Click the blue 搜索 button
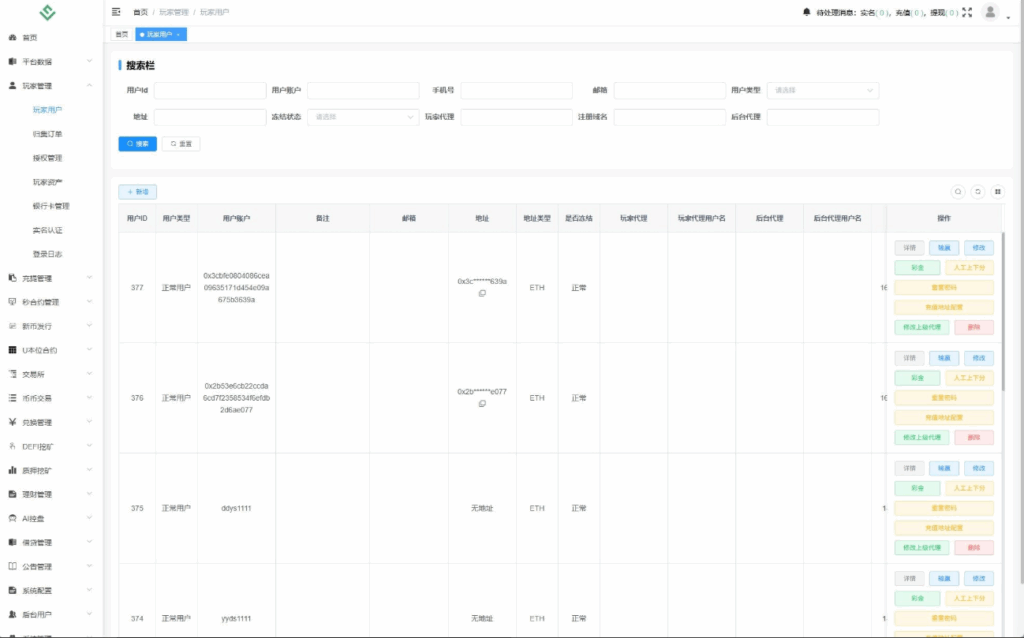Viewport: 1024px width, 638px height. tap(138, 144)
